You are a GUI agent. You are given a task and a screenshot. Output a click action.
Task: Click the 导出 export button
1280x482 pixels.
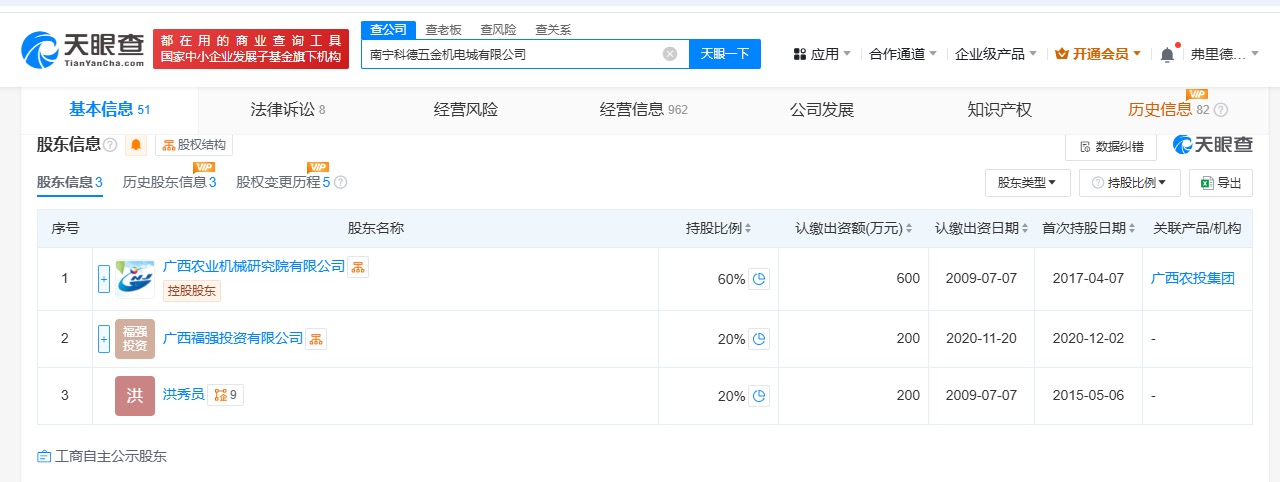pos(1221,183)
